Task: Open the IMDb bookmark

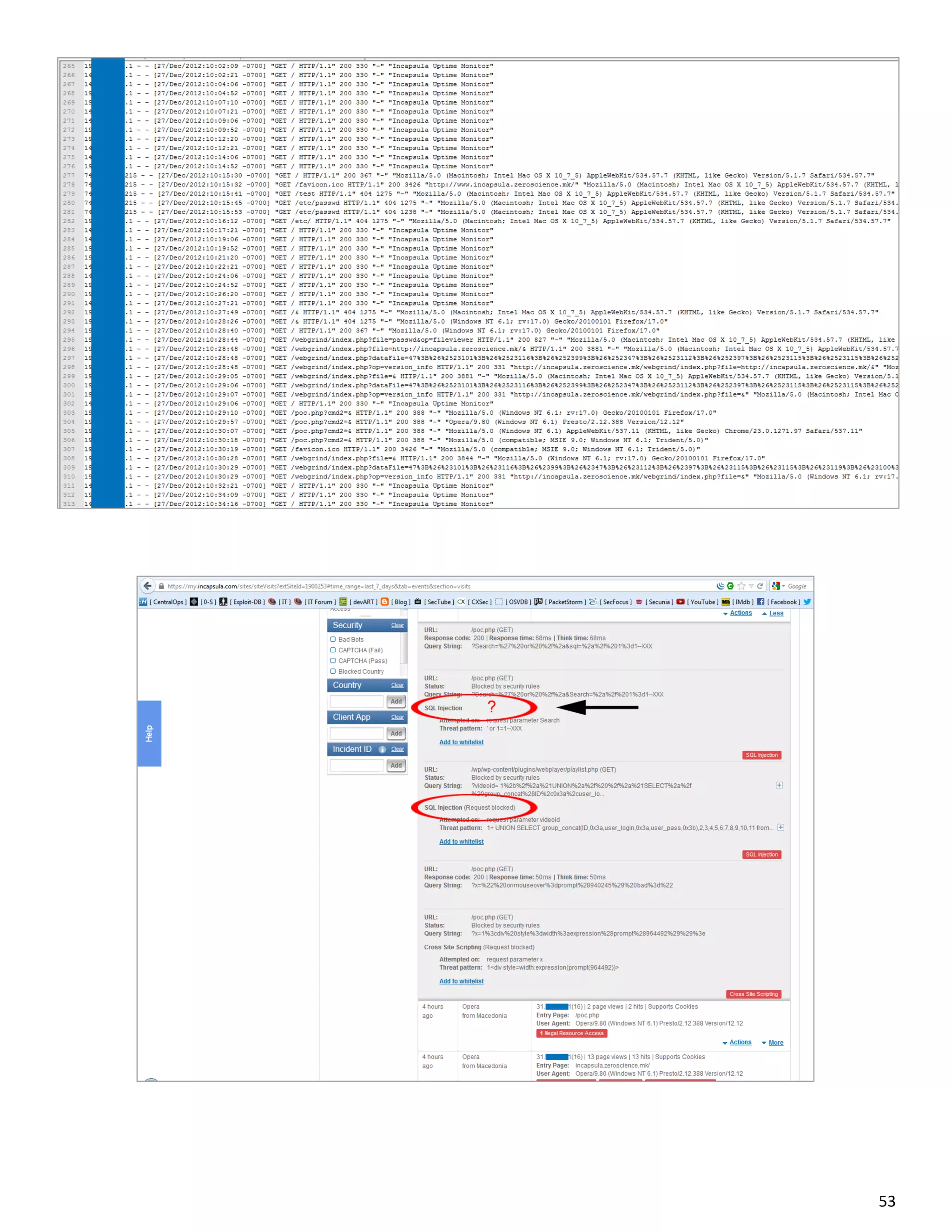Action: coord(742,602)
